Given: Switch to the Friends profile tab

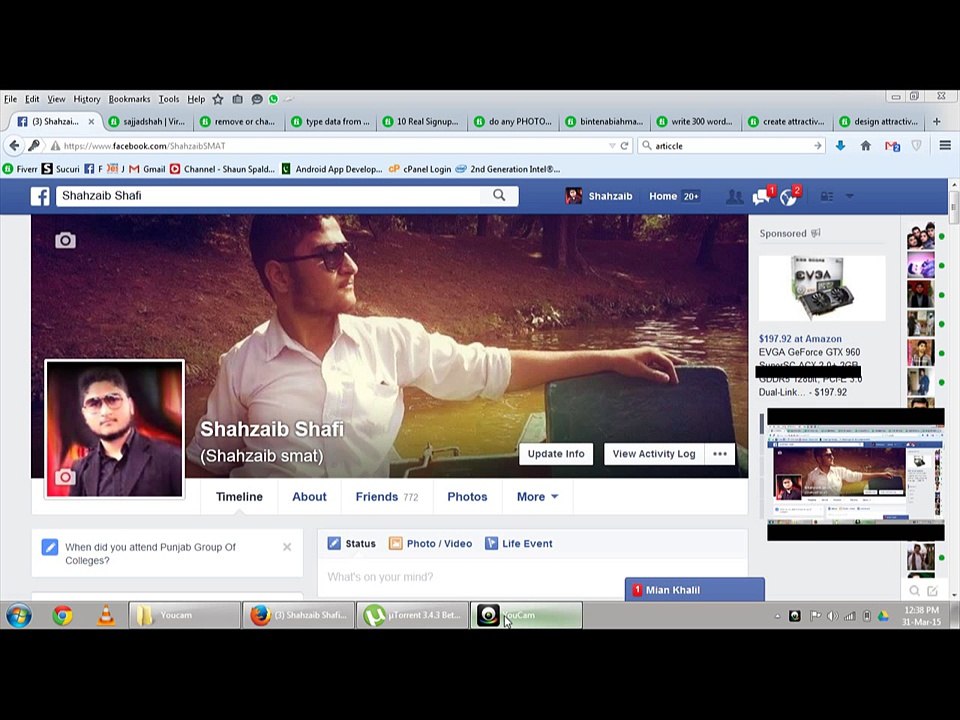Looking at the screenshot, I should click(x=386, y=497).
